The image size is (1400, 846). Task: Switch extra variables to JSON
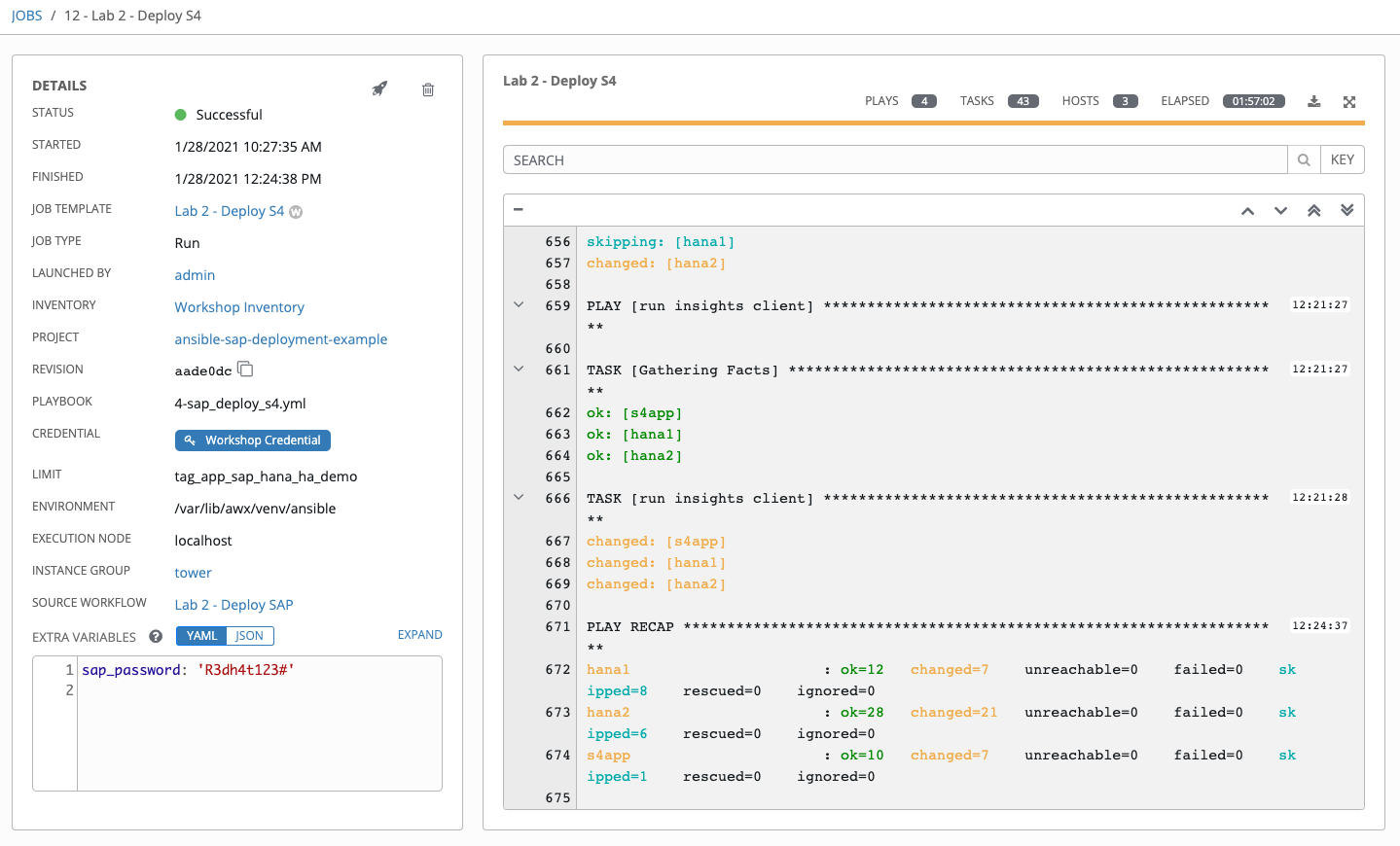(249, 636)
